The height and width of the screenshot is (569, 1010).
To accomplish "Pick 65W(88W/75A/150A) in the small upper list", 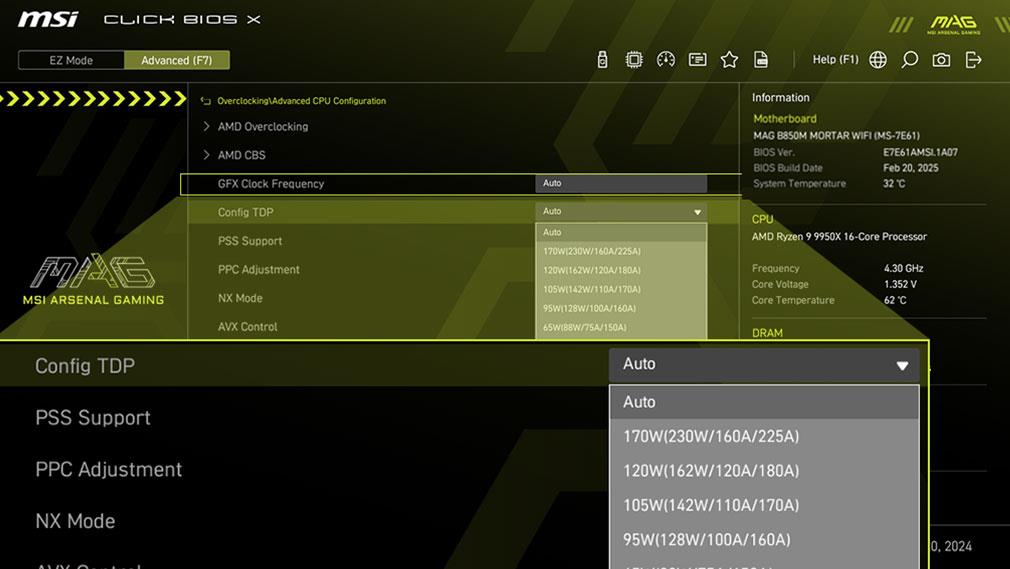I will (x=585, y=327).
